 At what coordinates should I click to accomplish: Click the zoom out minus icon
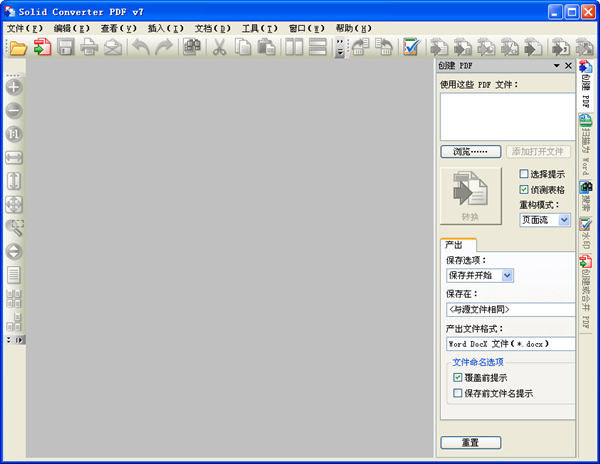point(15,111)
